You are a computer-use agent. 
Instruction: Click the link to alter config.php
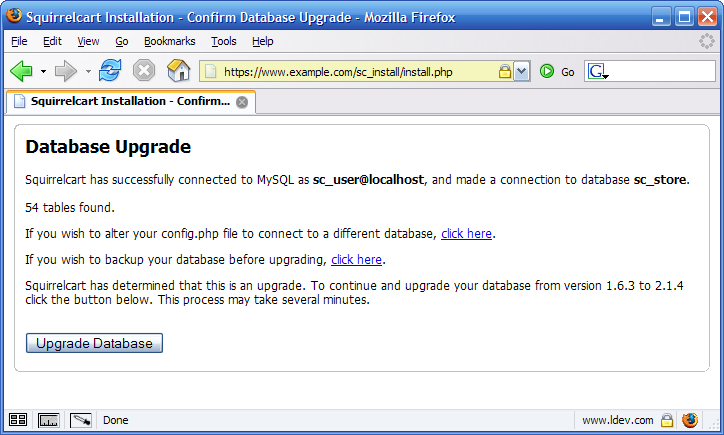[466, 234]
